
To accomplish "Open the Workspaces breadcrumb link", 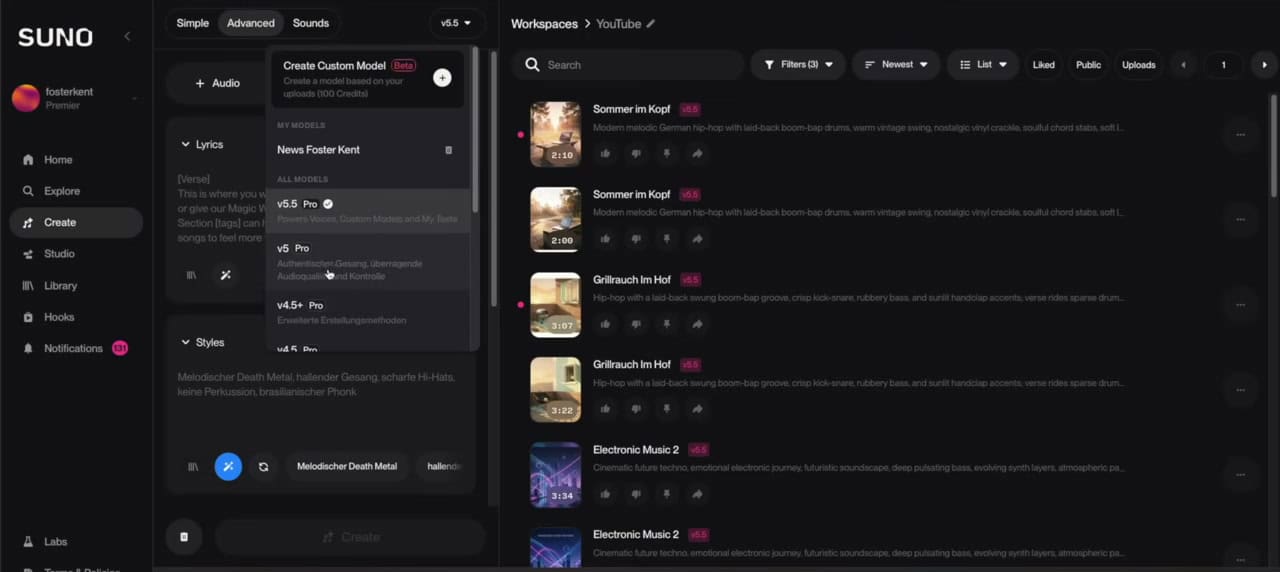I will coord(544,23).
